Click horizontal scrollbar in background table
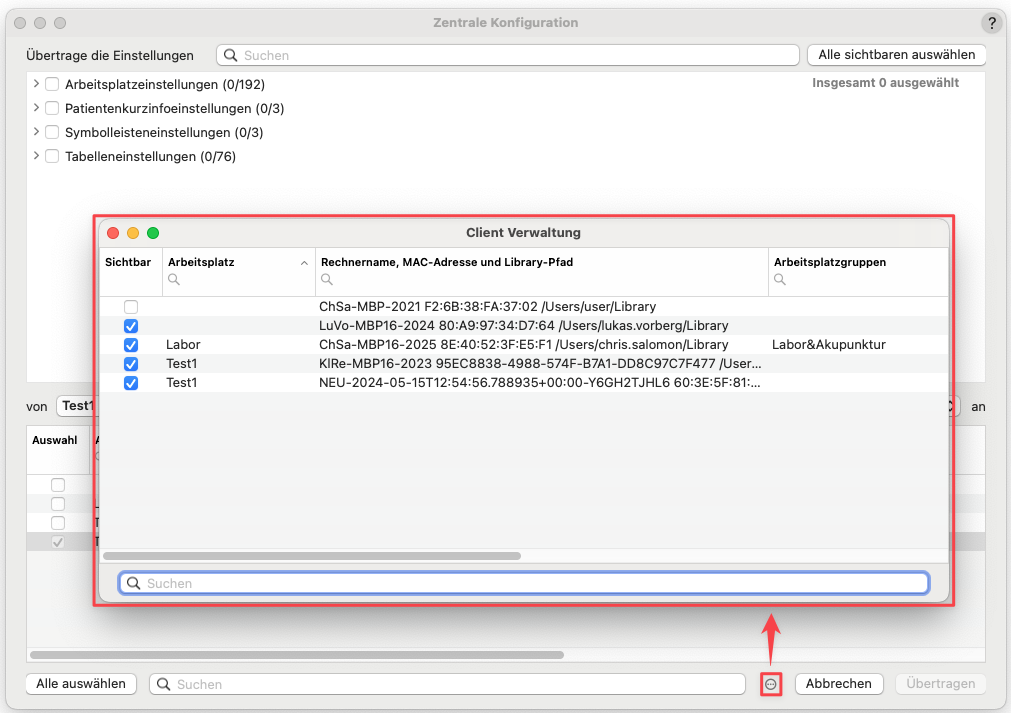Viewport: 1011px width, 713px height. pos(297,655)
